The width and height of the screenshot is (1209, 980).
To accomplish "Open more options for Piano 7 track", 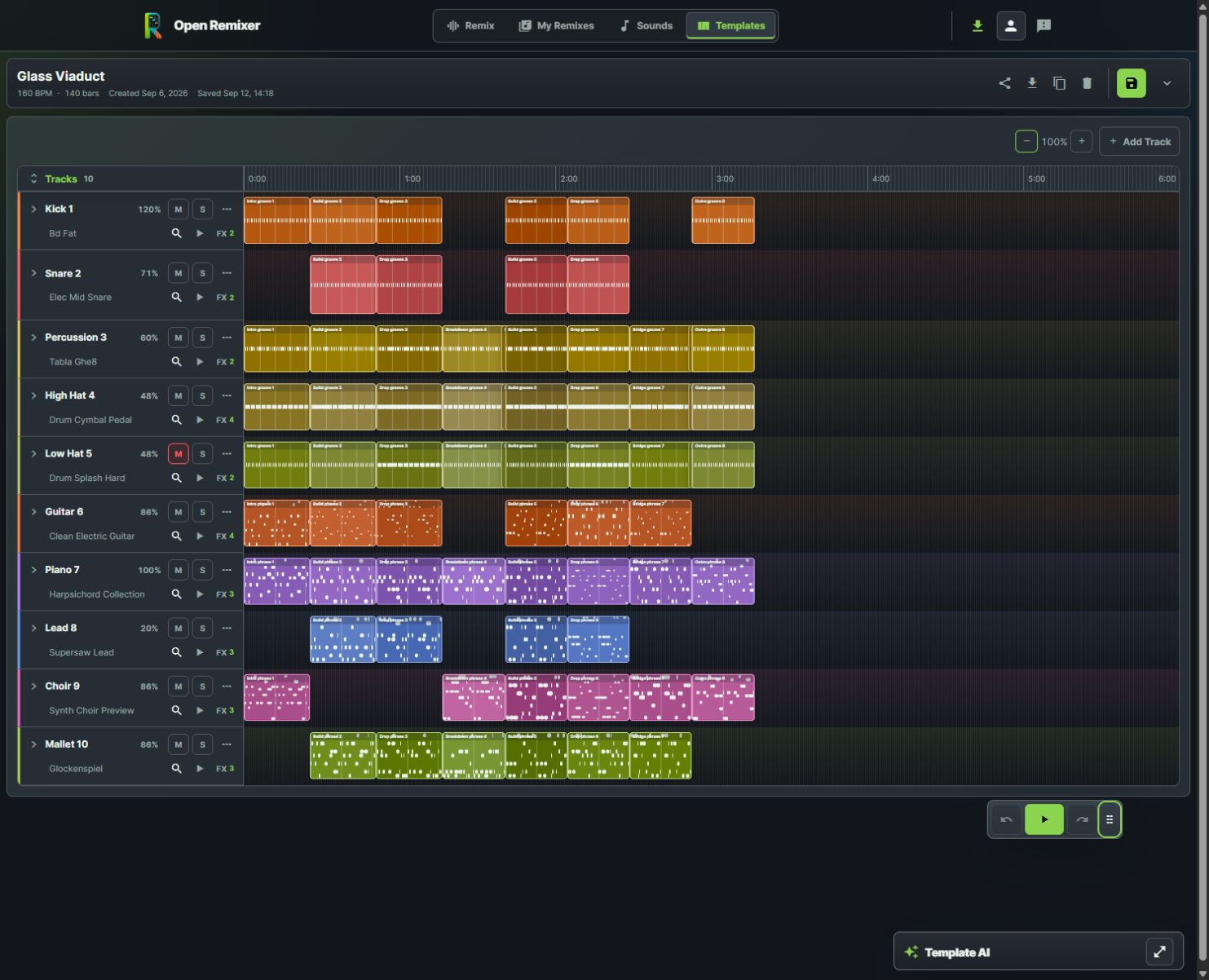I will coord(227,570).
